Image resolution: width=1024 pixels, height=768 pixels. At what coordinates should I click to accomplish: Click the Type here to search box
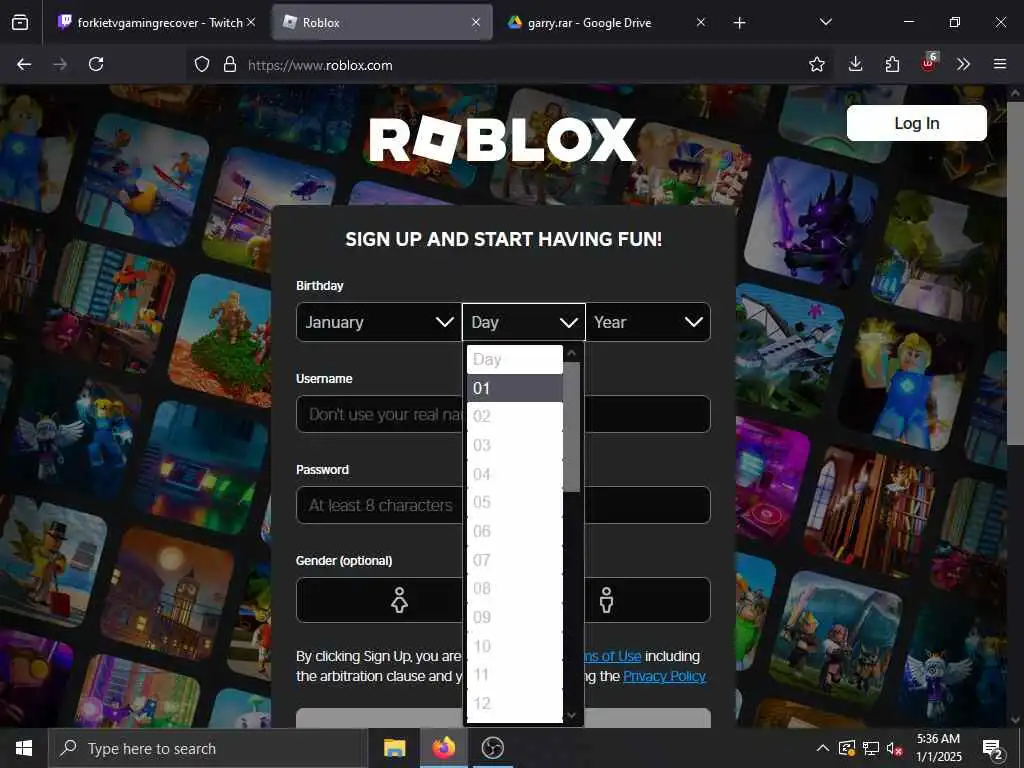[x=207, y=748]
